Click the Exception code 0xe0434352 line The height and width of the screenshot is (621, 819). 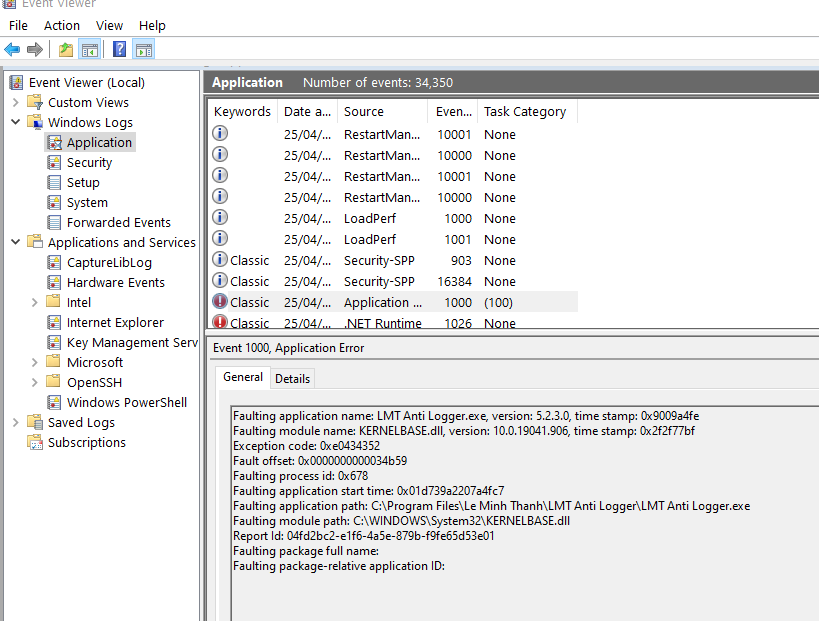tap(306, 446)
